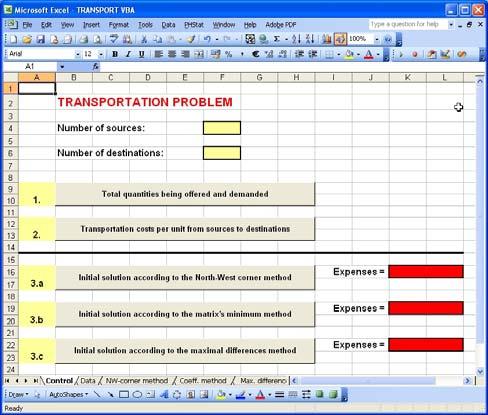Switch to the NW-corner method sheet tab
The image size is (488, 415).
pos(137,381)
